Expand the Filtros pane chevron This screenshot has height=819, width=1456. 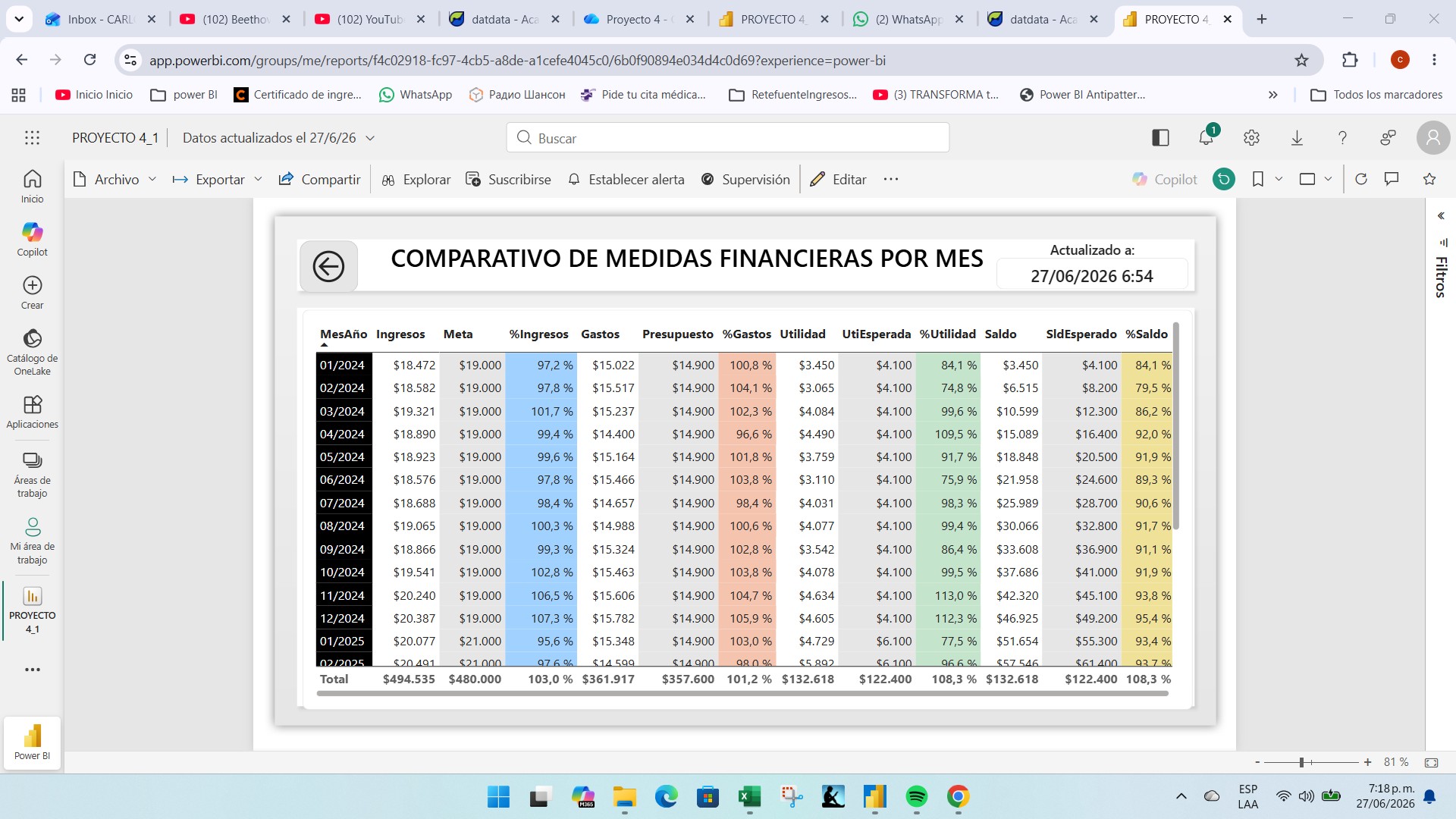coord(1441,216)
